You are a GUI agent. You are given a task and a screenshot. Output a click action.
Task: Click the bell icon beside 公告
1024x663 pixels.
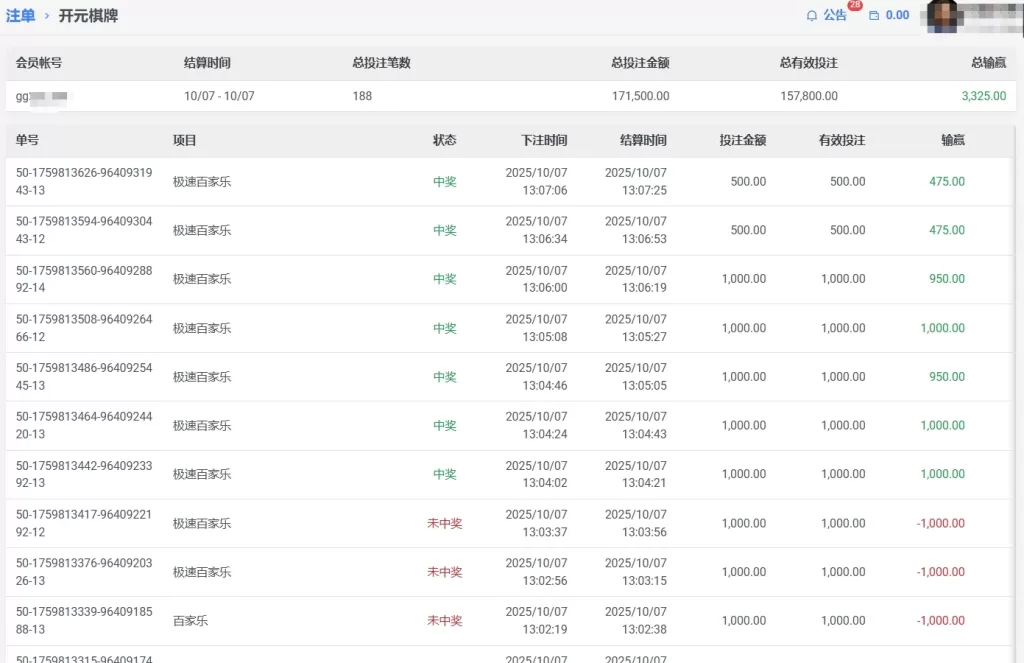[812, 16]
